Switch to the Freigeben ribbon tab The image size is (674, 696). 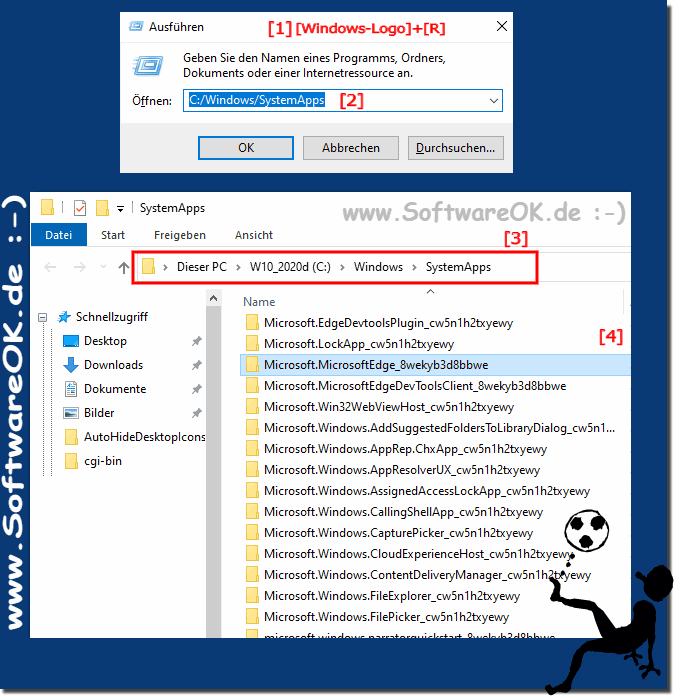(x=180, y=235)
